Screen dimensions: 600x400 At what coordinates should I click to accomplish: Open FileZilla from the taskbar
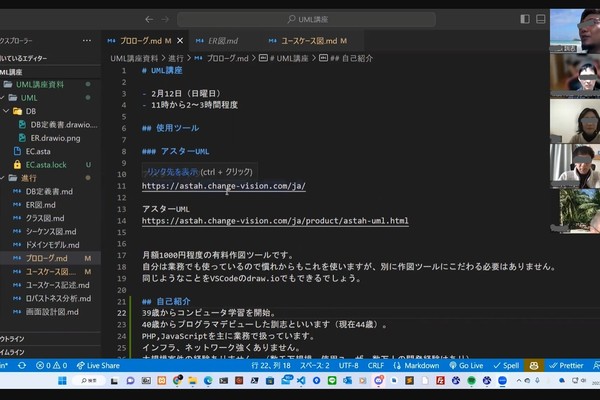(440, 380)
